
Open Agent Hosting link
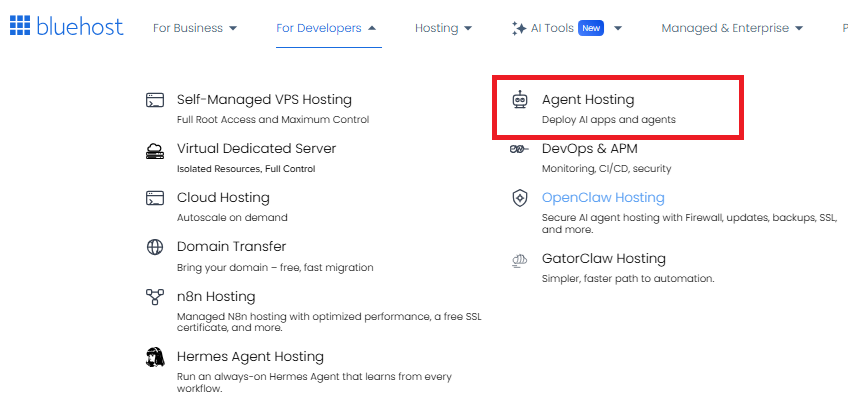coord(588,100)
